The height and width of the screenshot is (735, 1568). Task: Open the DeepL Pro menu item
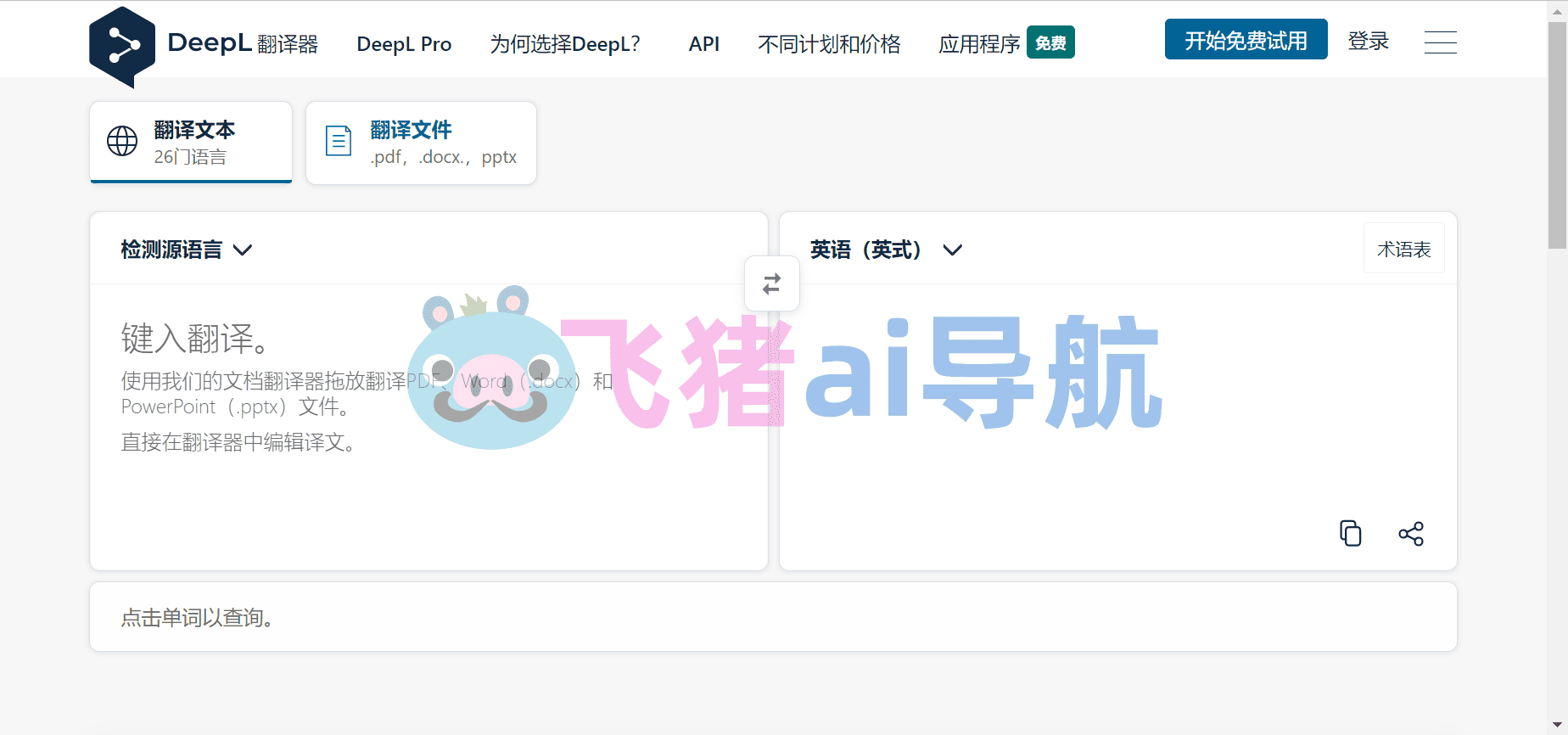pos(404,44)
